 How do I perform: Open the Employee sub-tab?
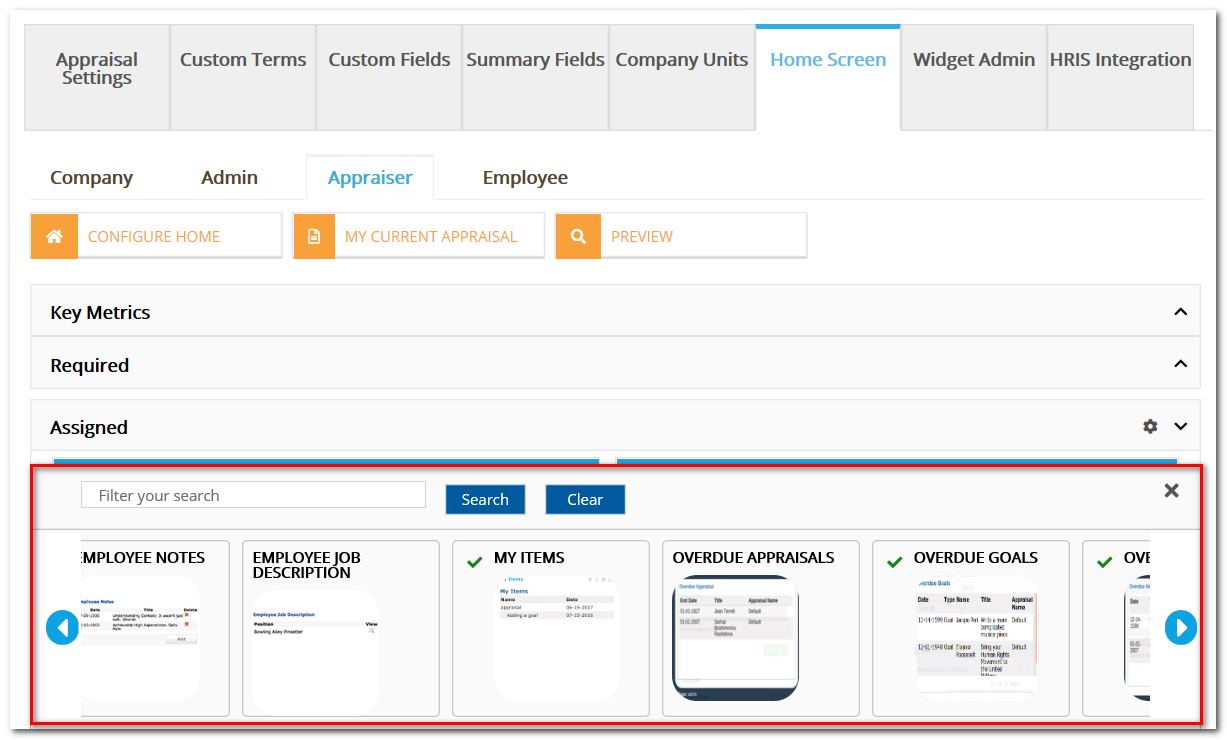click(x=524, y=177)
